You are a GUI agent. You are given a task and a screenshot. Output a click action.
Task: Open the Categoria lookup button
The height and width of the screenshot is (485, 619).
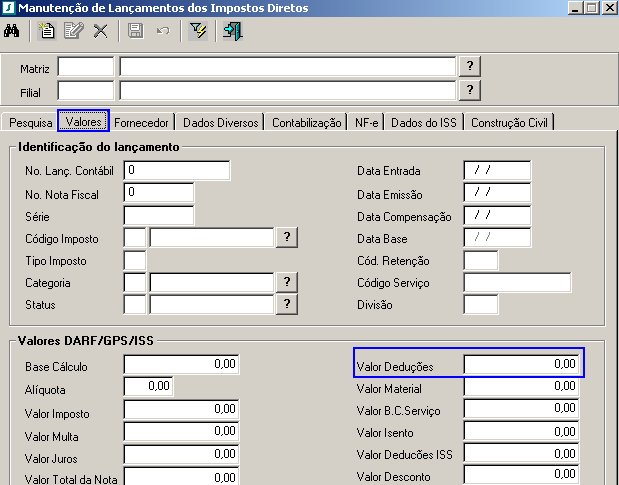[287, 282]
